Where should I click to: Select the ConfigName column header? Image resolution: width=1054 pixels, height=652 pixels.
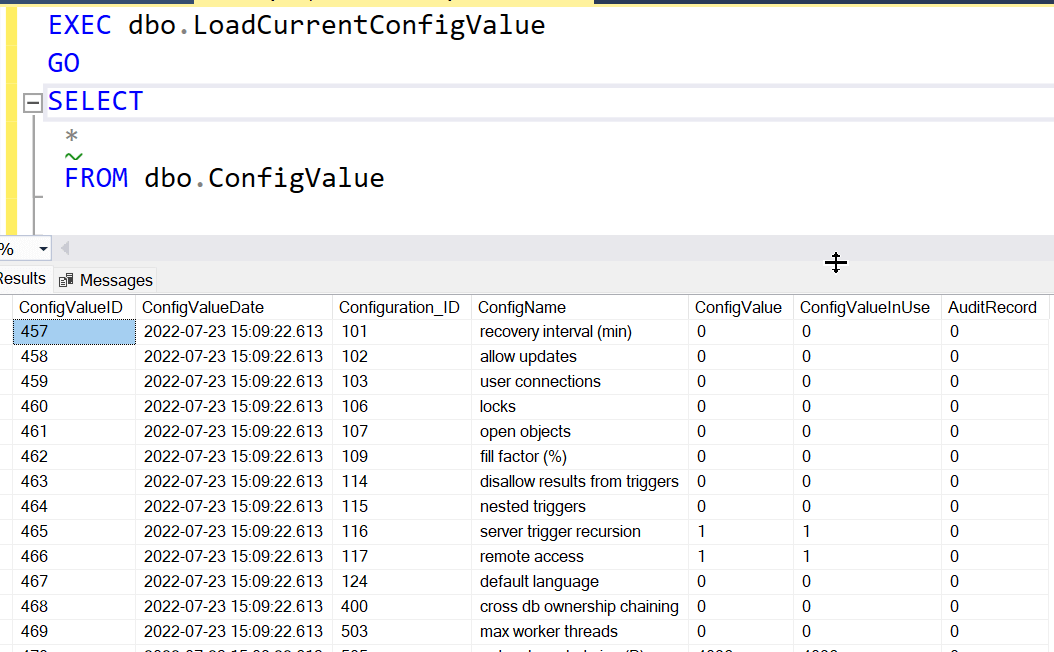(522, 307)
